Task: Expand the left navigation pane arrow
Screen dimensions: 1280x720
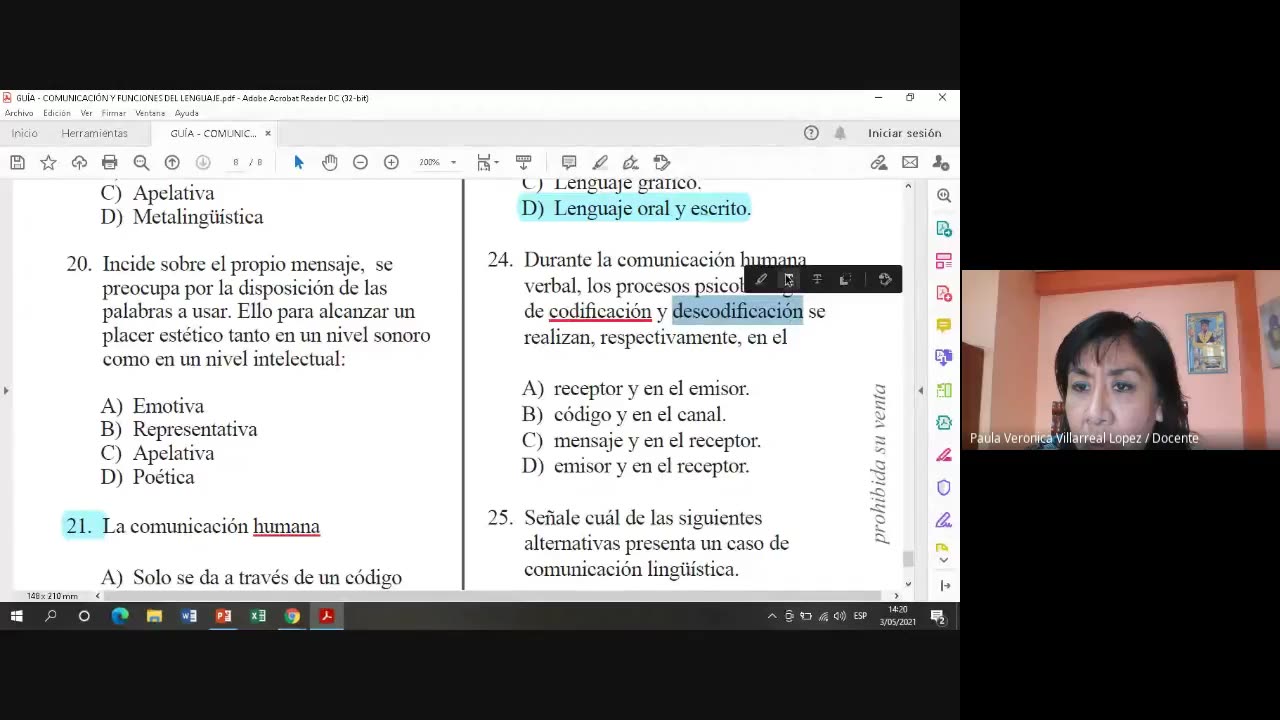Action: [x=6, y=390]
